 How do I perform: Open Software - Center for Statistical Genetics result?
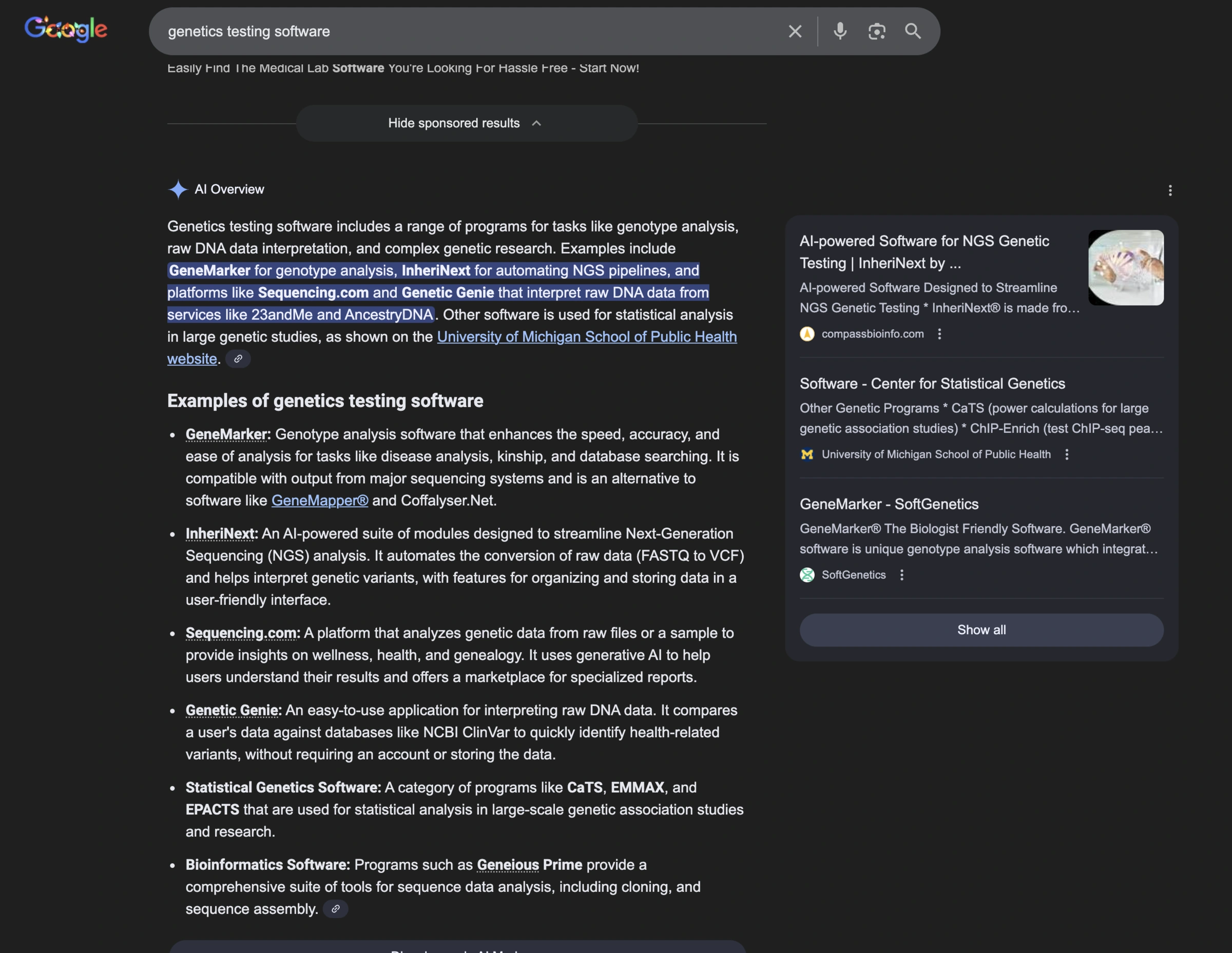tap(932, 384)
